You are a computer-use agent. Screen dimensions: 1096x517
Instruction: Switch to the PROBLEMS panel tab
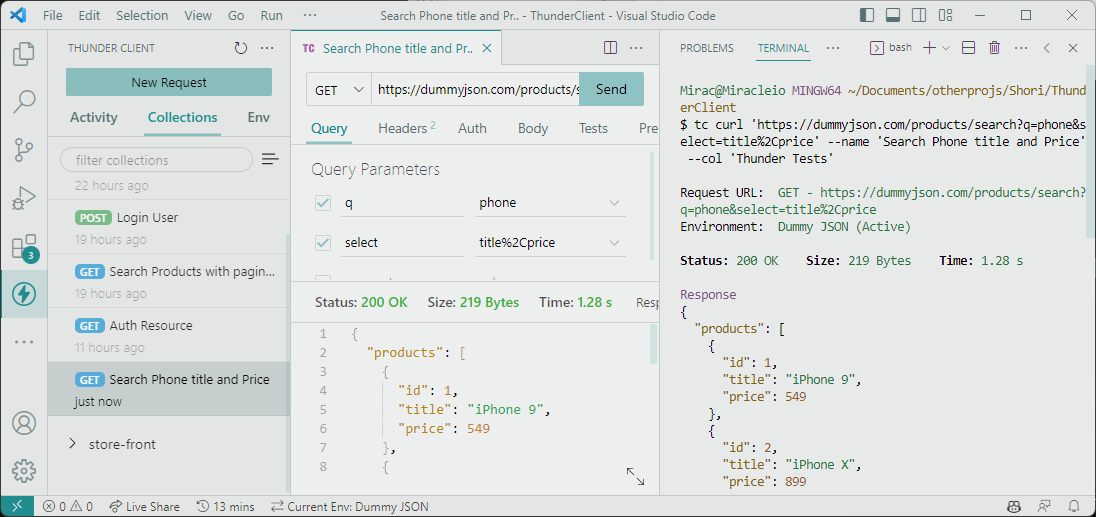tap(707, 48)
